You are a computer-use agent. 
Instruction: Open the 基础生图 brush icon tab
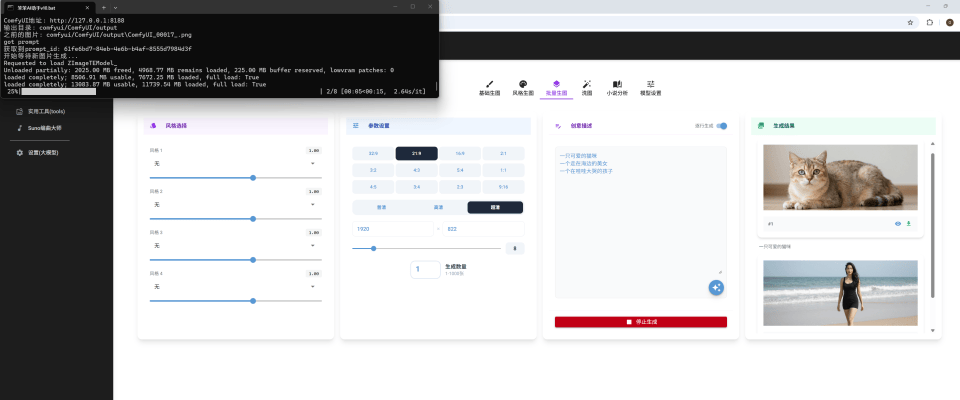[489, 87]
